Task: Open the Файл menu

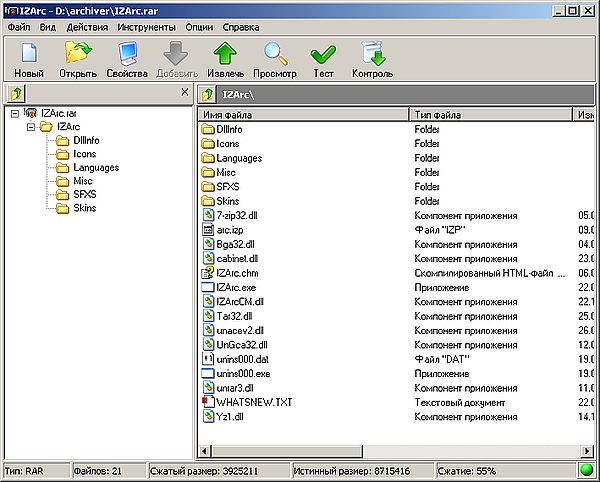Action: pyautogui.click(x=19, y=28)
